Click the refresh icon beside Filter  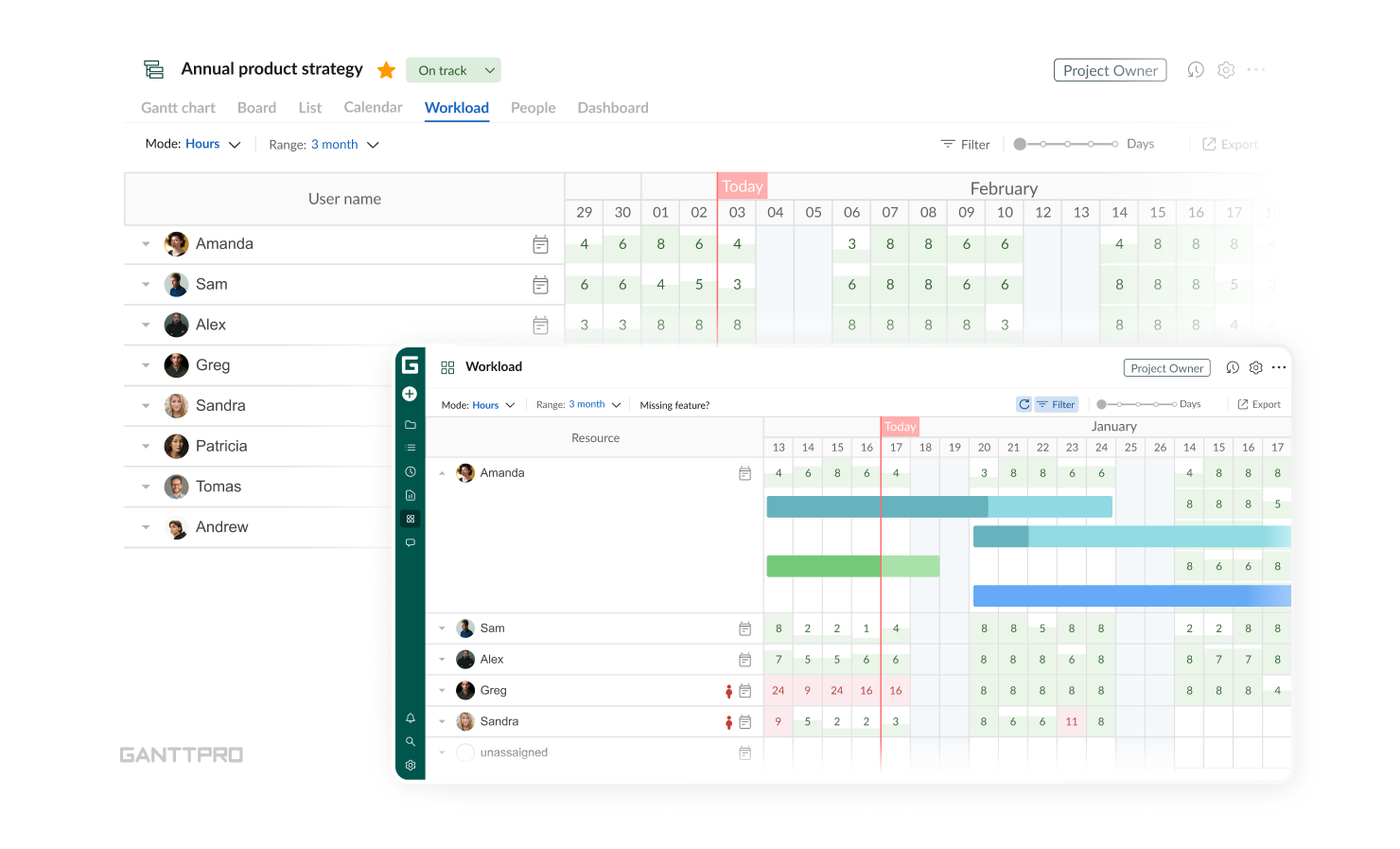pyautogui.click(x=1024, y=403)
